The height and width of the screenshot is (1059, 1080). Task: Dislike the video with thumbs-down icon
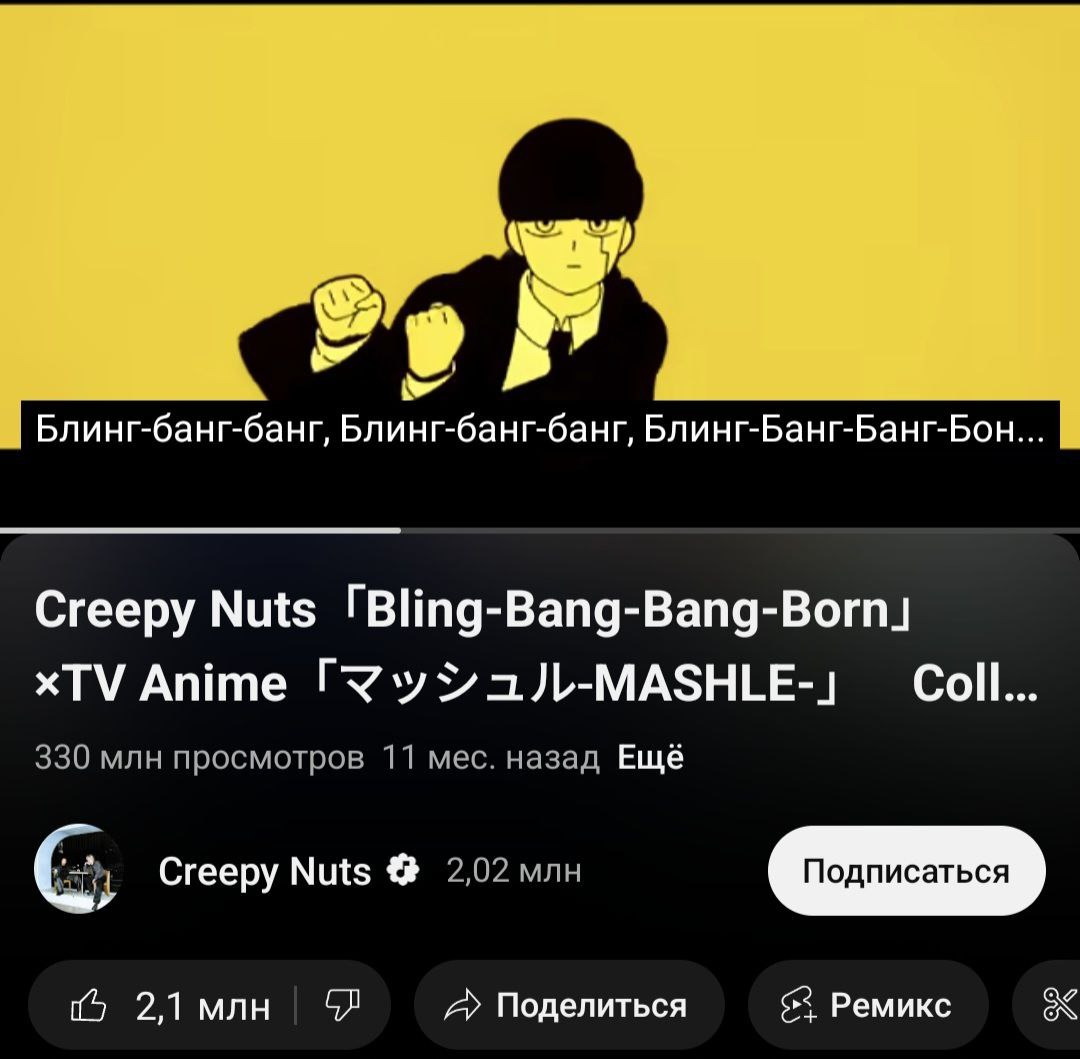(x=342, y=1005)
